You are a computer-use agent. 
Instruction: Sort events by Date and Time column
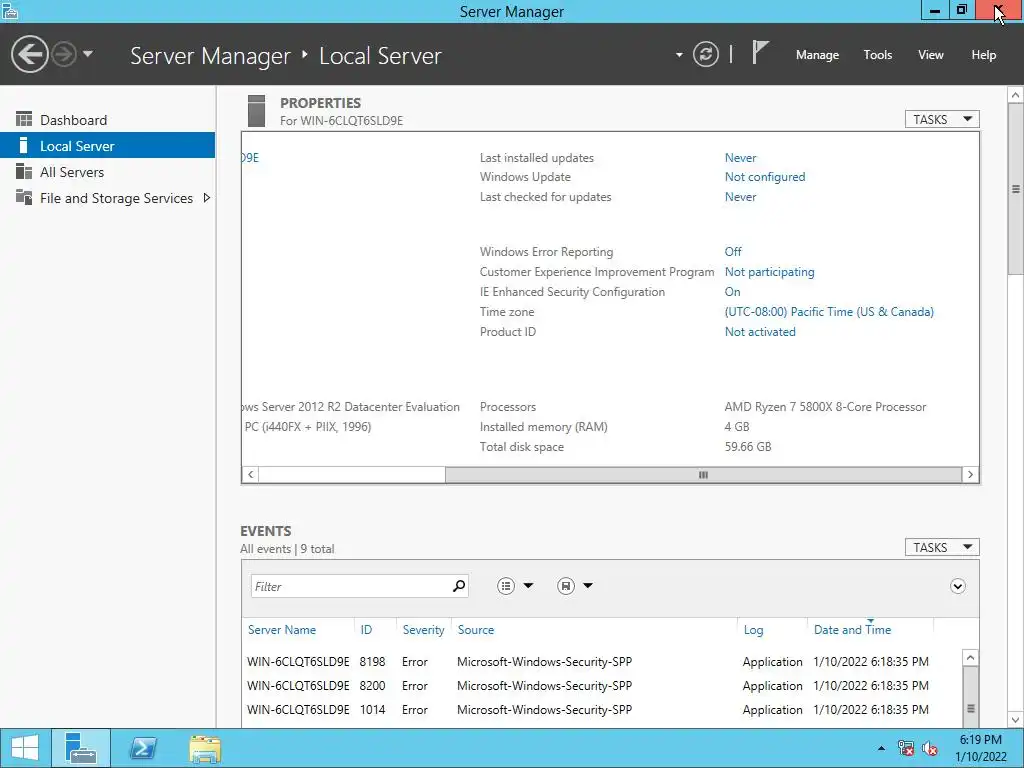coord(852,630)
